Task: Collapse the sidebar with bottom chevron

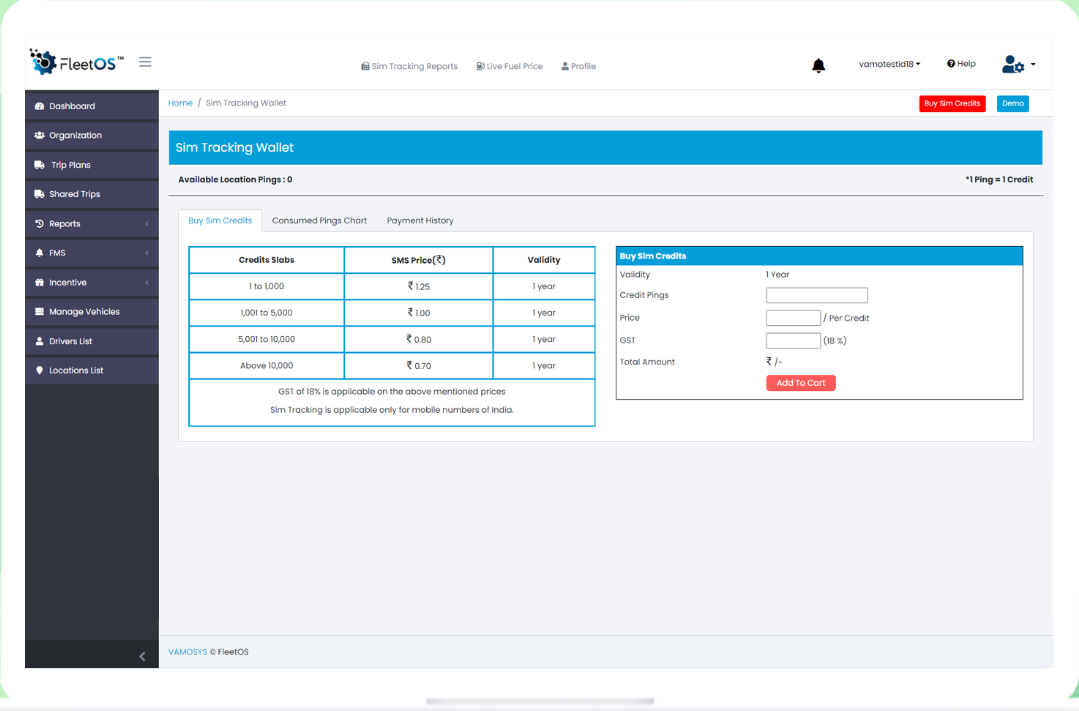Action: pos(142,656)
